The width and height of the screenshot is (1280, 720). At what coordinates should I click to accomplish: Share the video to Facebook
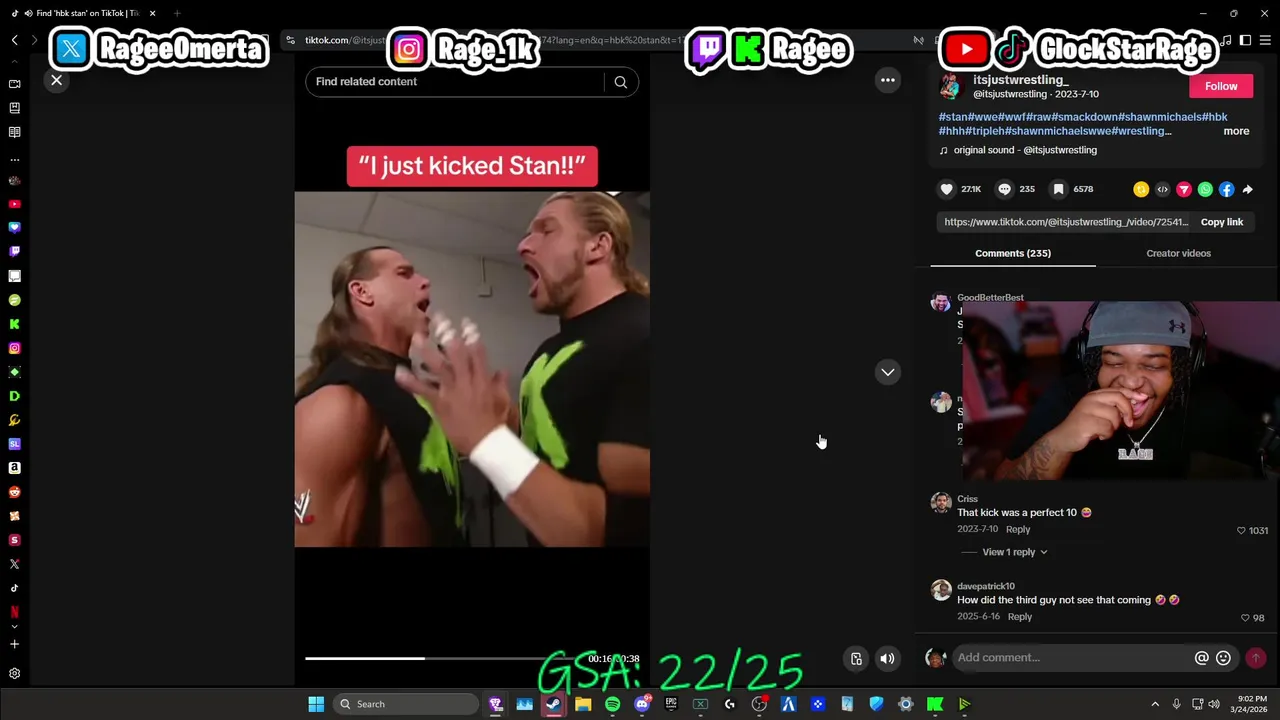1226,189
